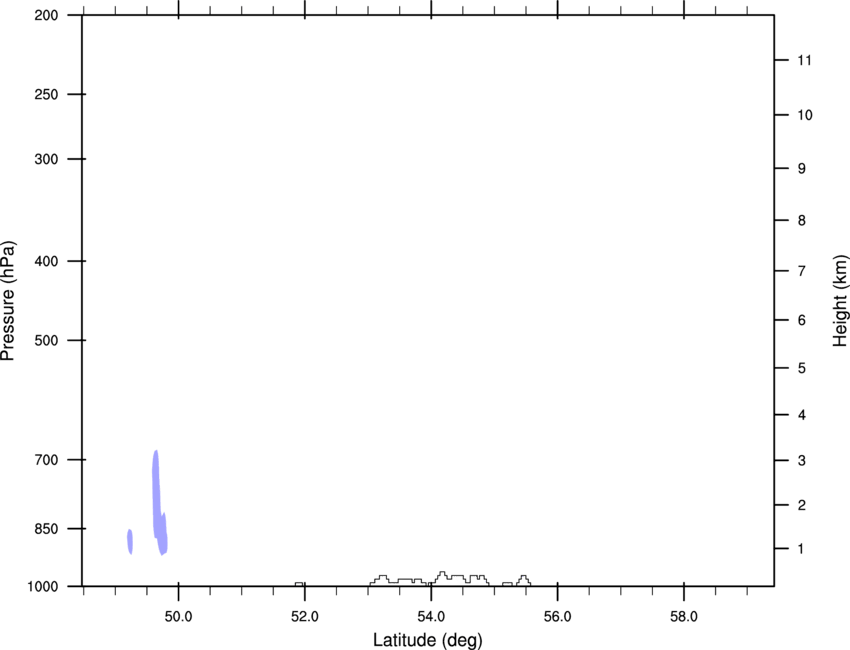Click the 50.0 latitude tick label
The width and height of the screenshot is (850, 650).
pyautogui.click(x=178, y=616)
